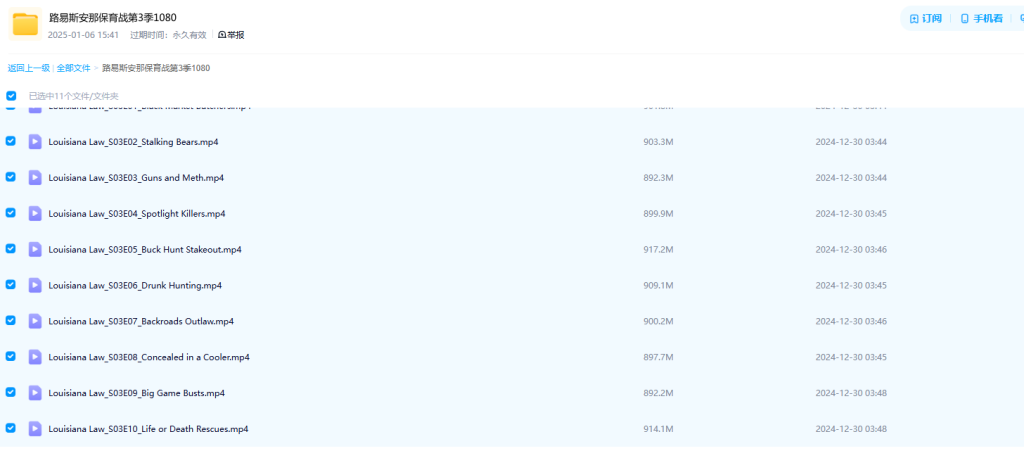
Task: Open Louisiana Law_S03E03_Guns and Meth.mp4 file
Action: (136, 178)
